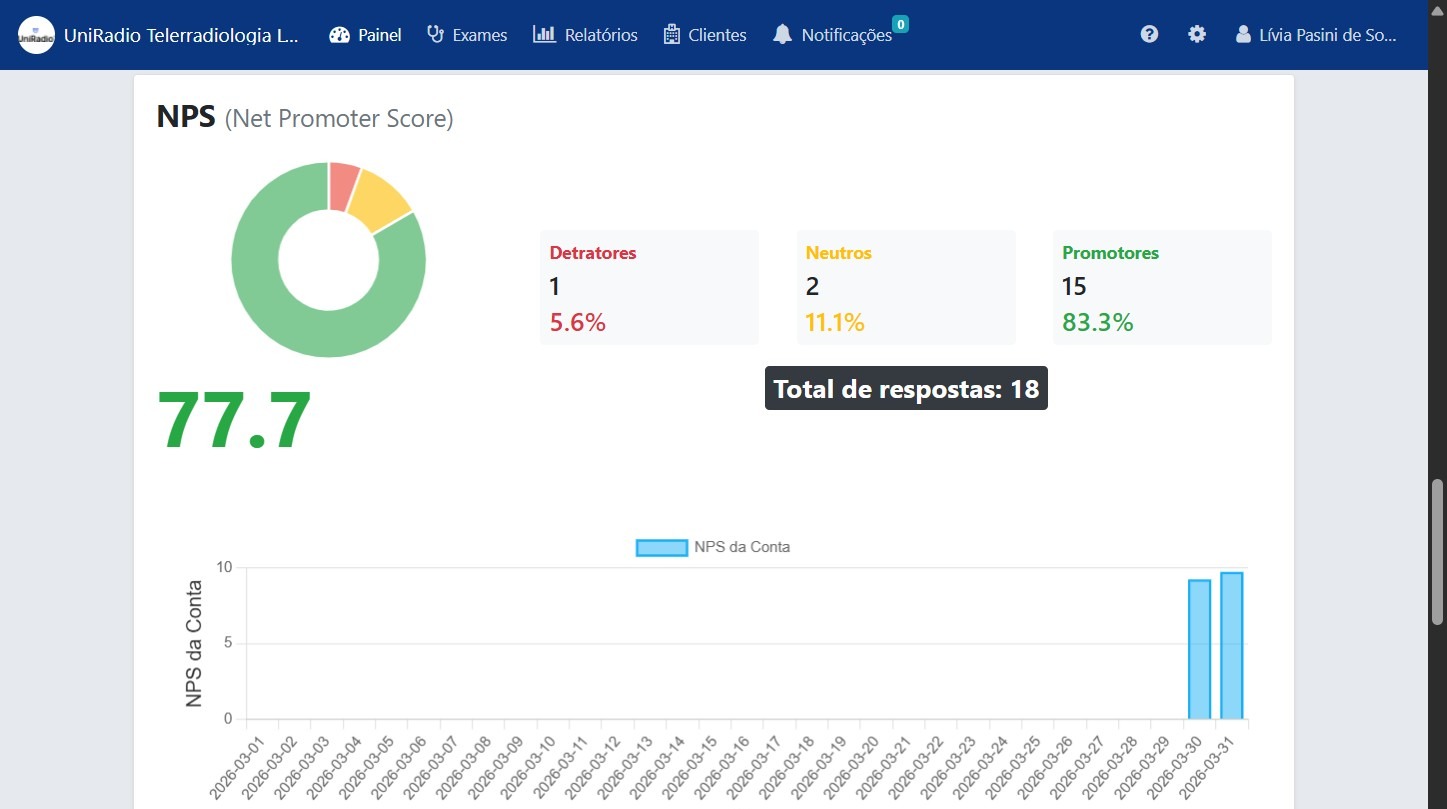Click the page vertical scrollbar thumb

(x=1438, y=551)
